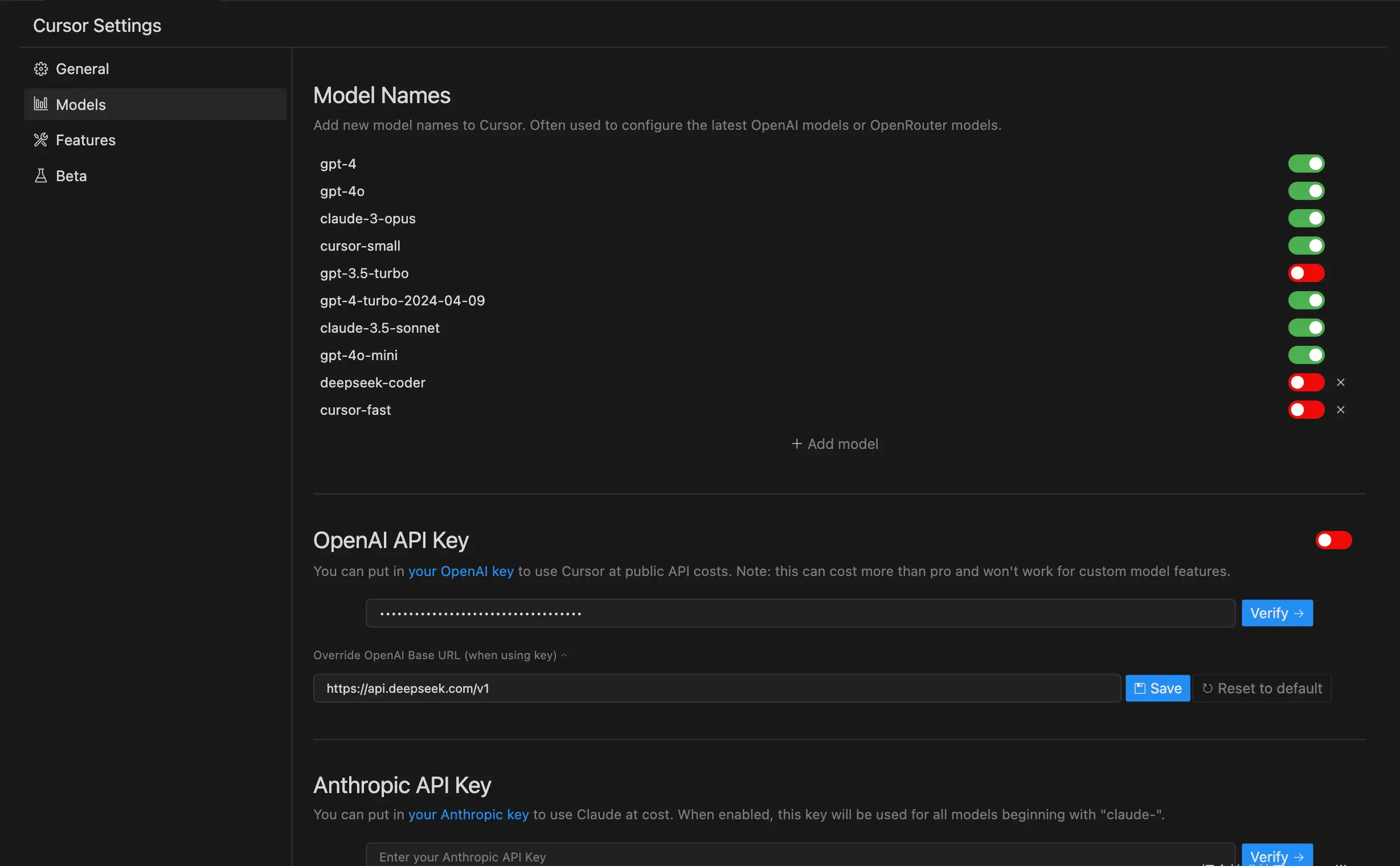The height and width of the screenshot is (866, 1400).
Task: Click the cursor-small model name
Action: point(359,246)
